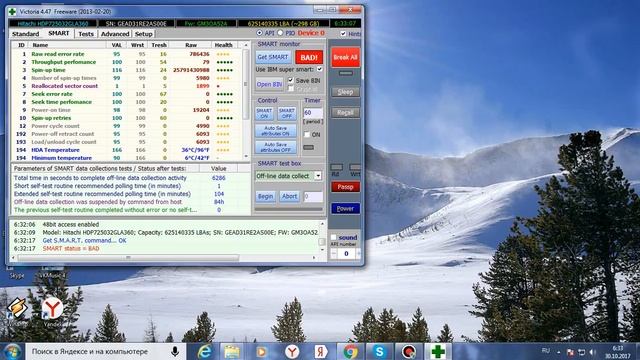Open the Windows Start orb
This screenshot has height=360, width=640.
pos(12,351)
